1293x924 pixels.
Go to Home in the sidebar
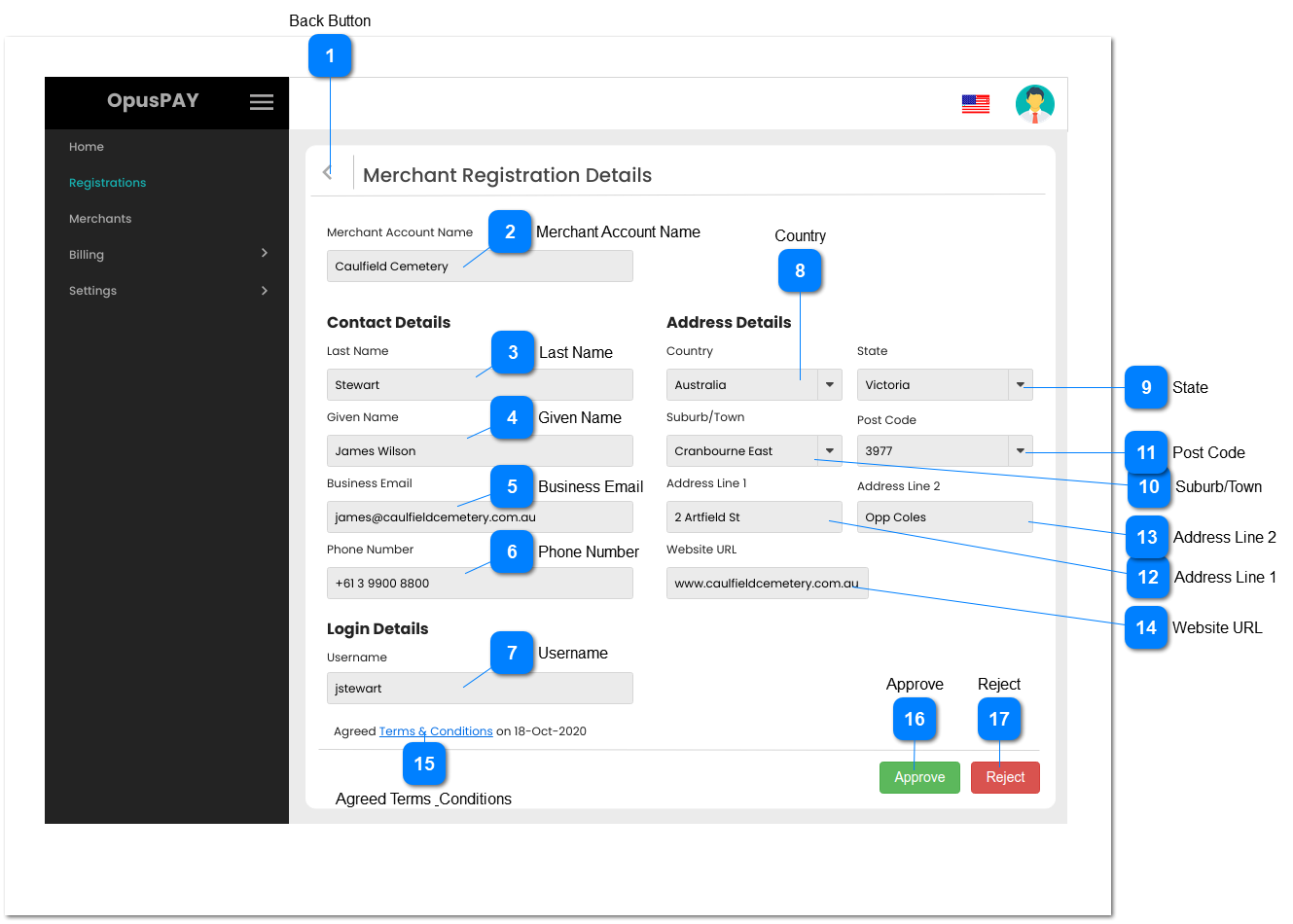pos(87,147)
